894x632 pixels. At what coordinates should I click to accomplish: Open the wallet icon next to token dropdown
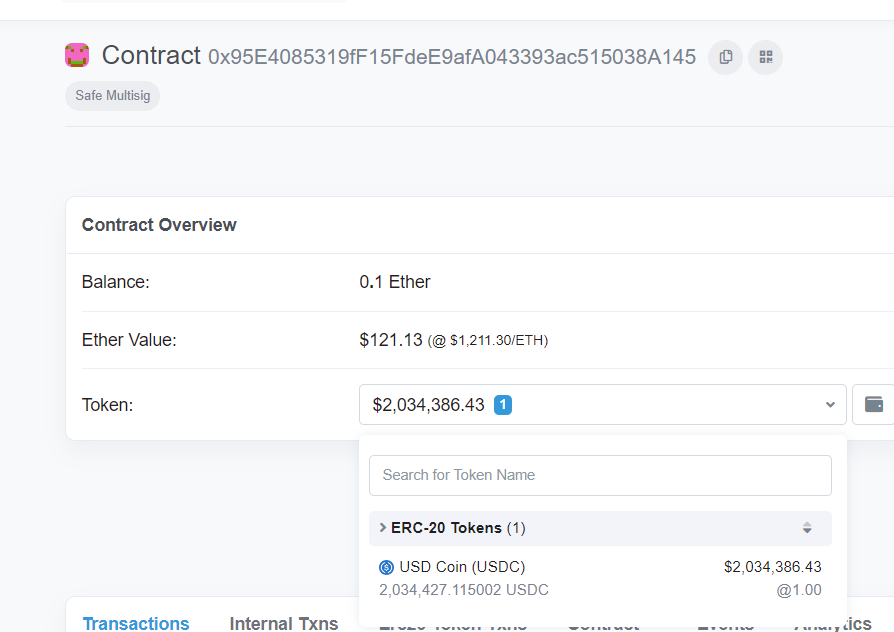(x=872, y=404)
